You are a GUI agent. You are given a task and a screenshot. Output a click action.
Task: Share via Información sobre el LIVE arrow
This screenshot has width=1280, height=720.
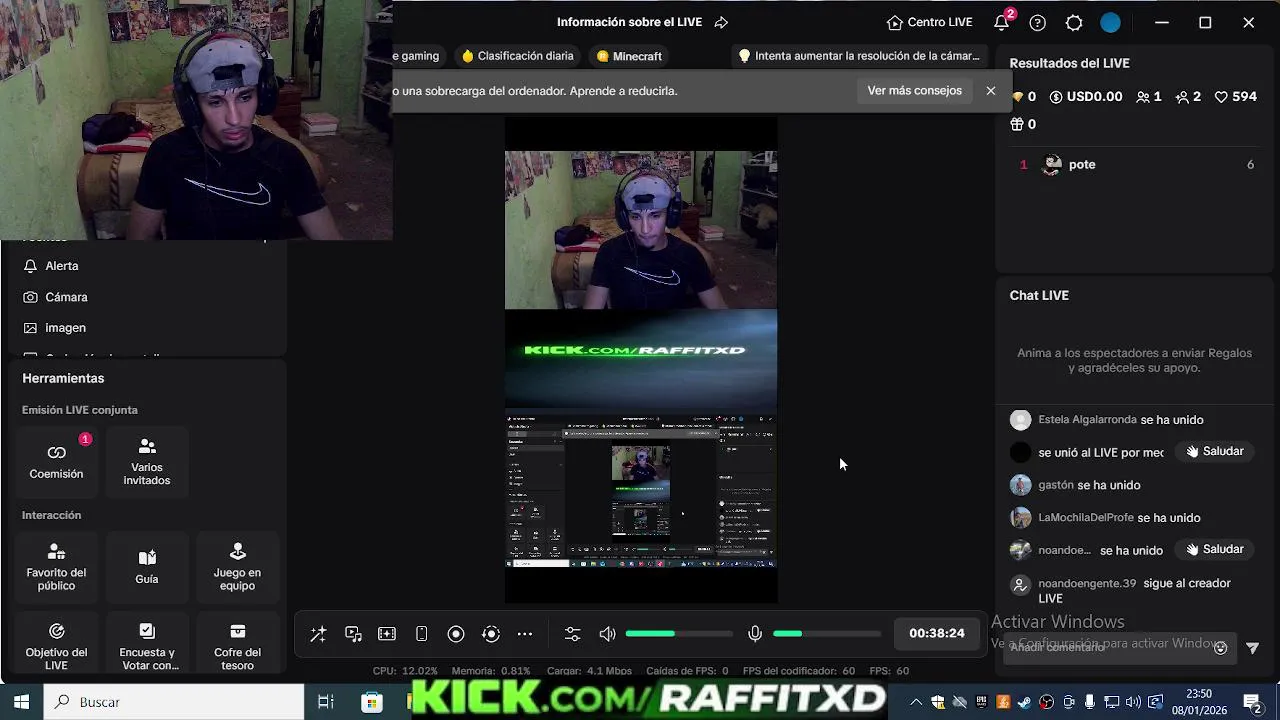point(721,22)
